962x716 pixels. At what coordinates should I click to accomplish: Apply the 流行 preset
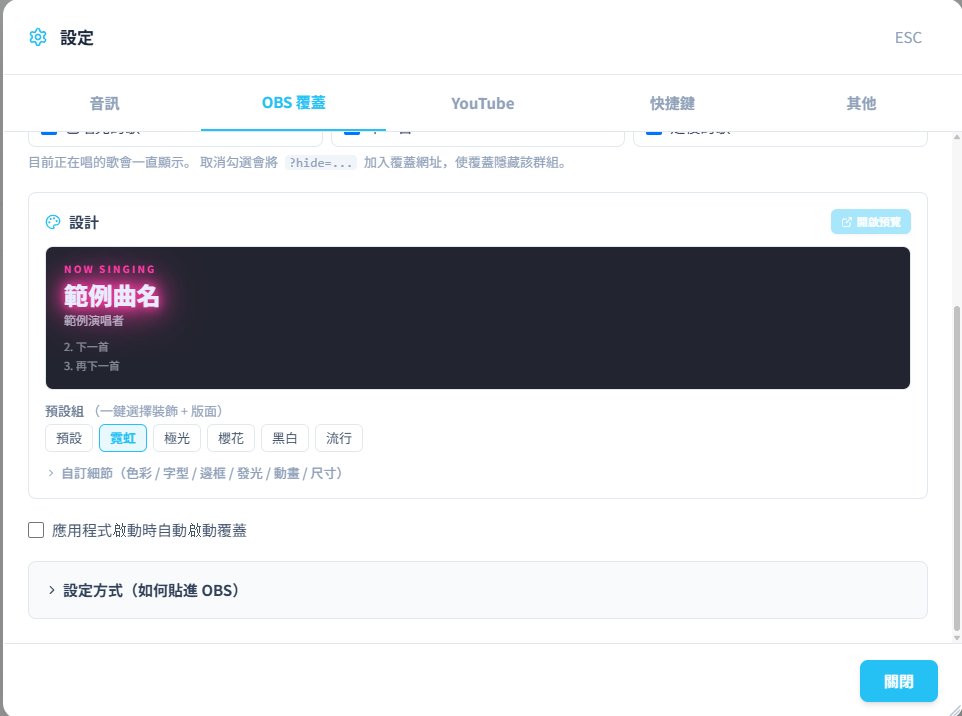339,438
